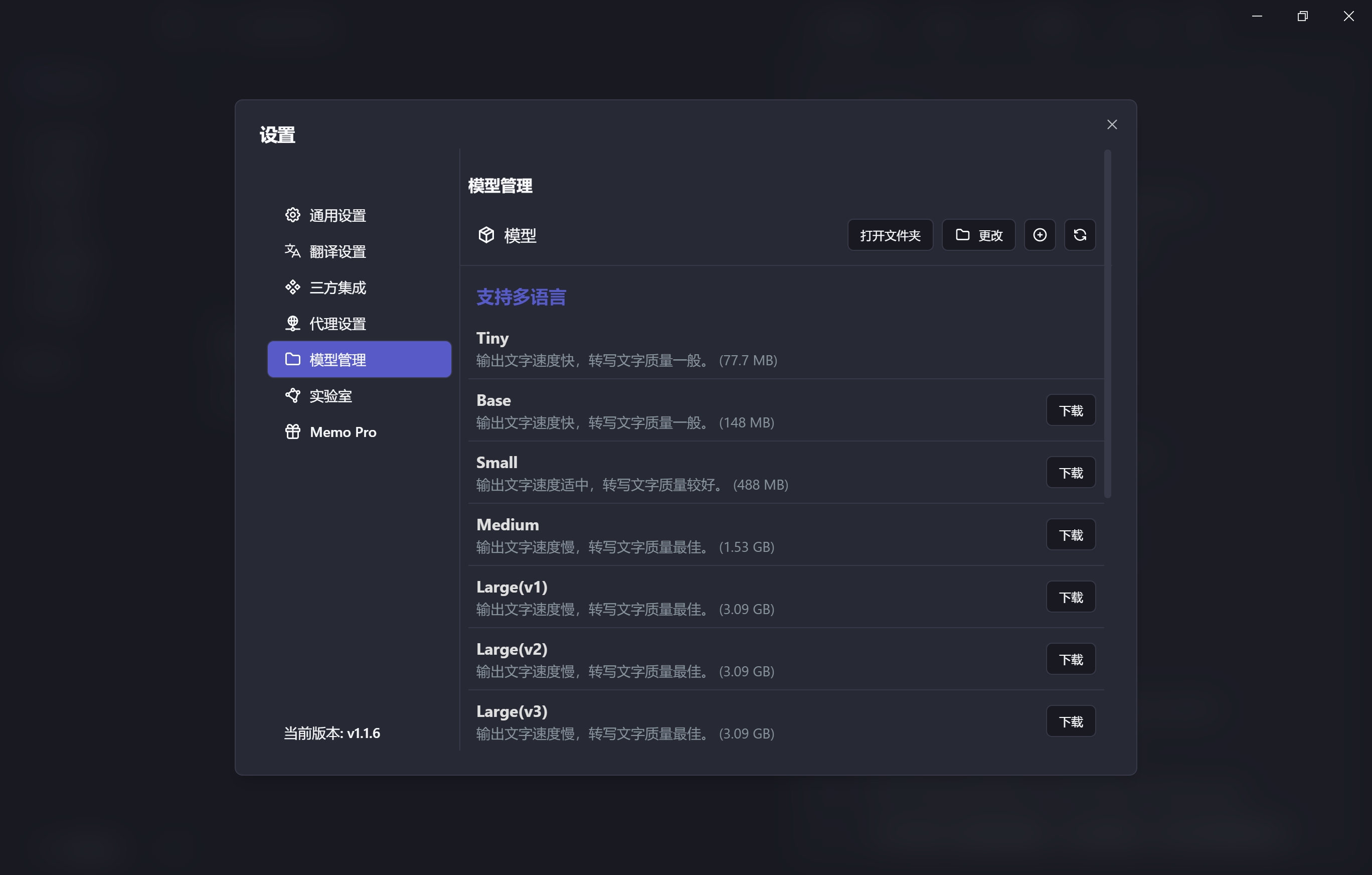This screenshot has width=1372, height=875.
Task: Switch to 通用设置 settings tab
Action: click(337, 215)
